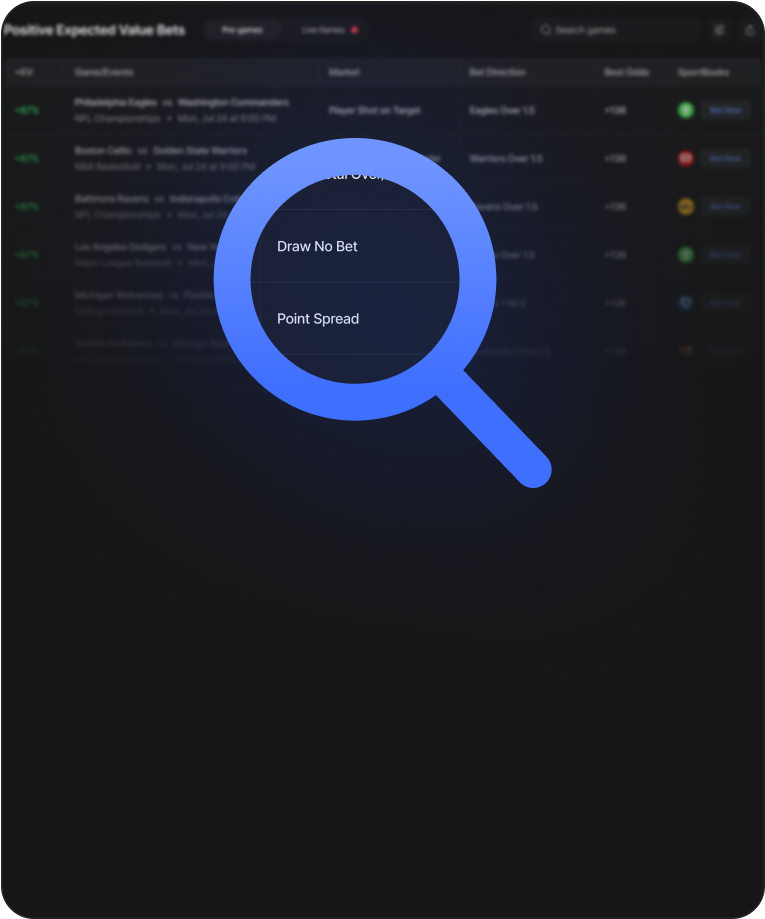Click the filter icon beside the search box
This screenshot has width=765, height=919.
[x=719, y=30]
